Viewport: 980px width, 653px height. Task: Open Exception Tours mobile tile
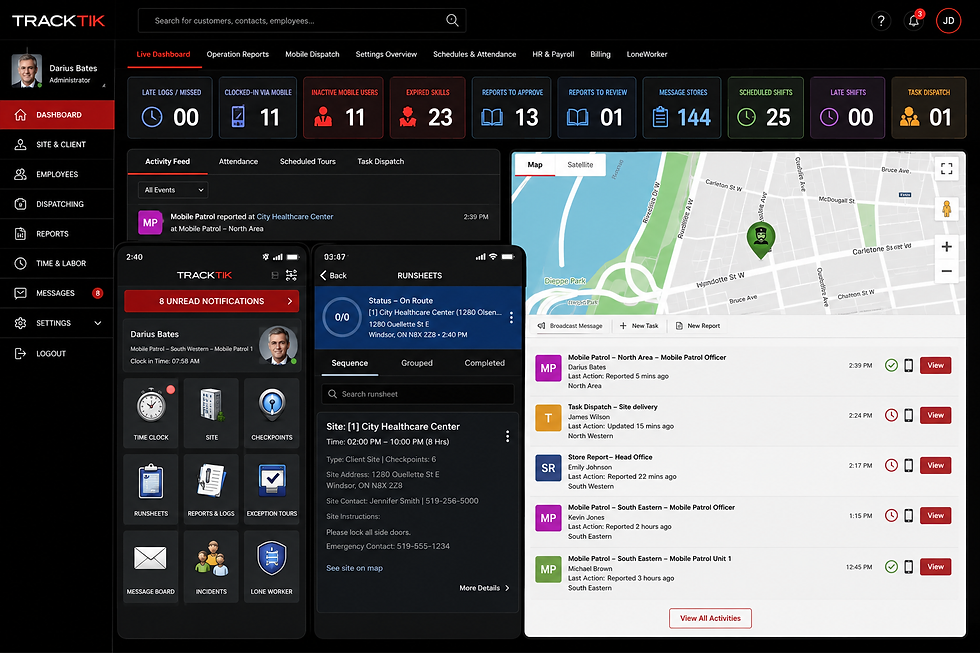point(271,489)
